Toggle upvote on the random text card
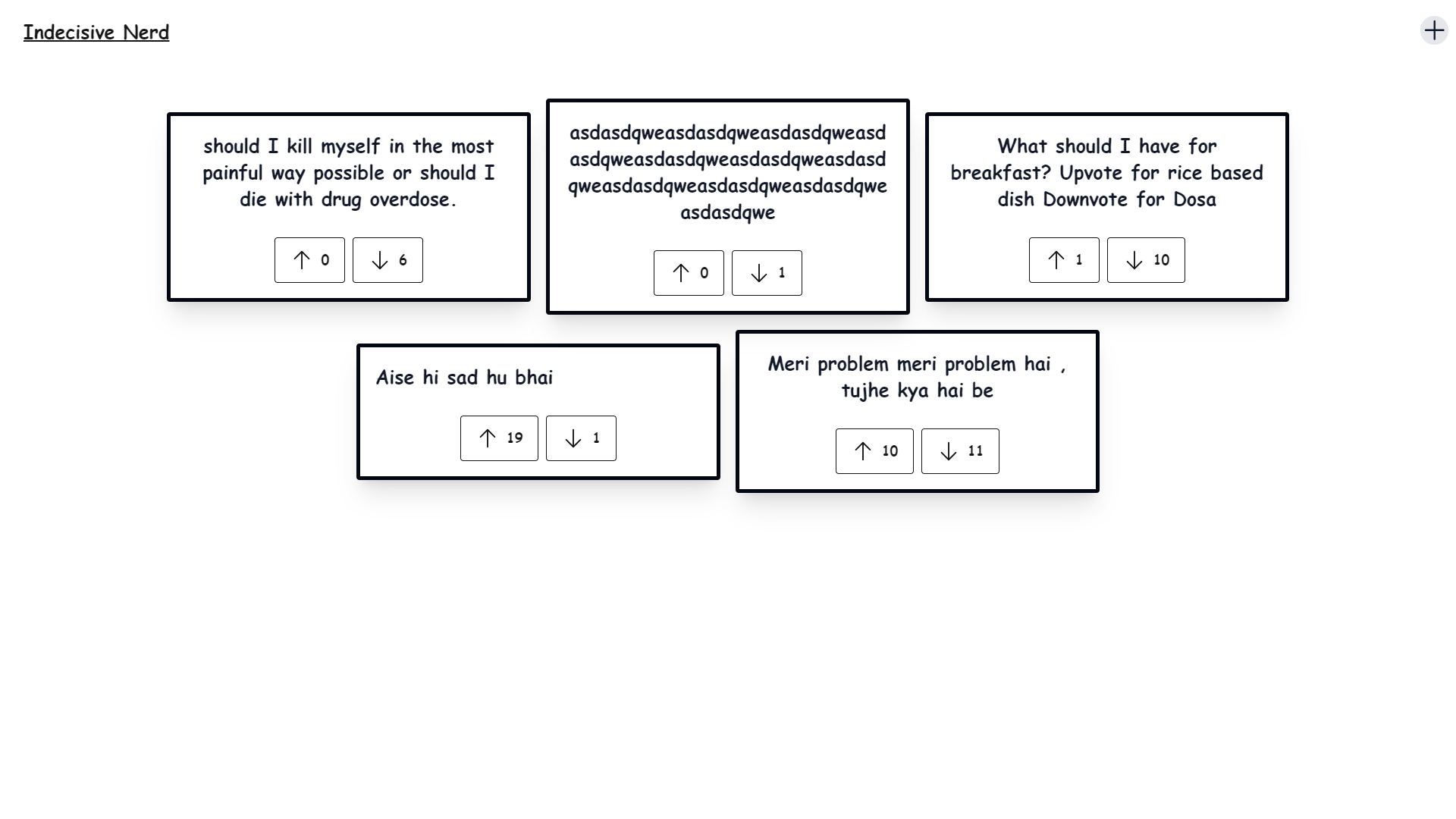 coord(688,272)
